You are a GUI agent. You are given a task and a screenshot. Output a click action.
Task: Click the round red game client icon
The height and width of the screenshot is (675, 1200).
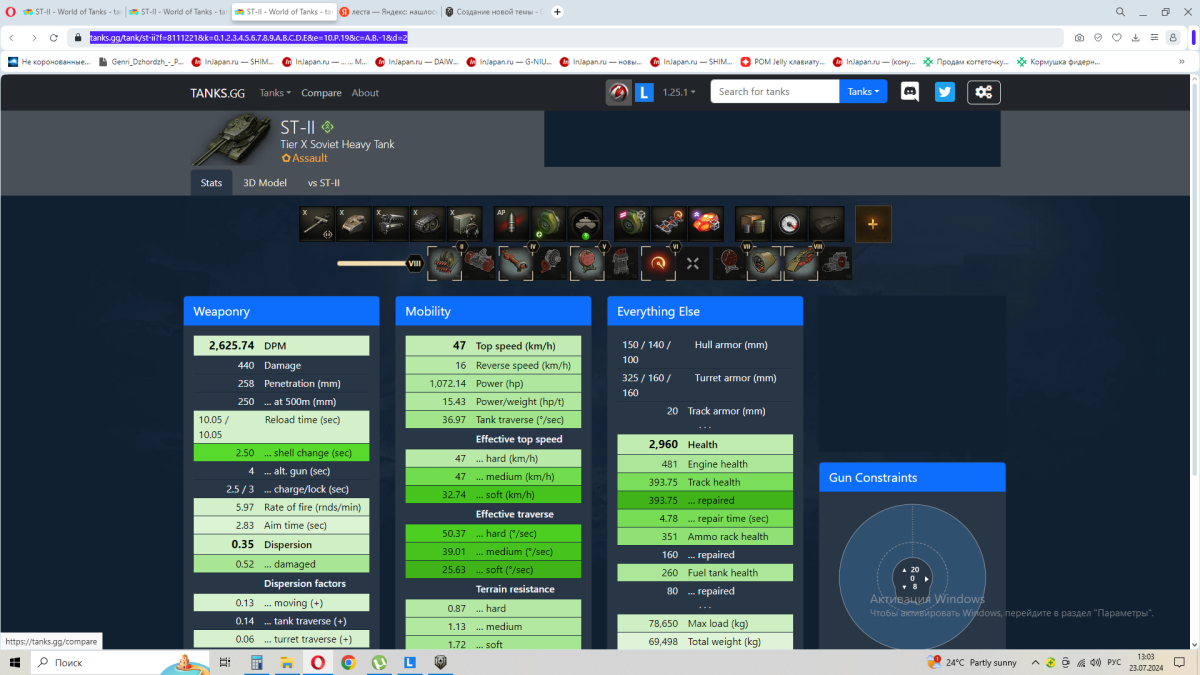tap(619, 92)
